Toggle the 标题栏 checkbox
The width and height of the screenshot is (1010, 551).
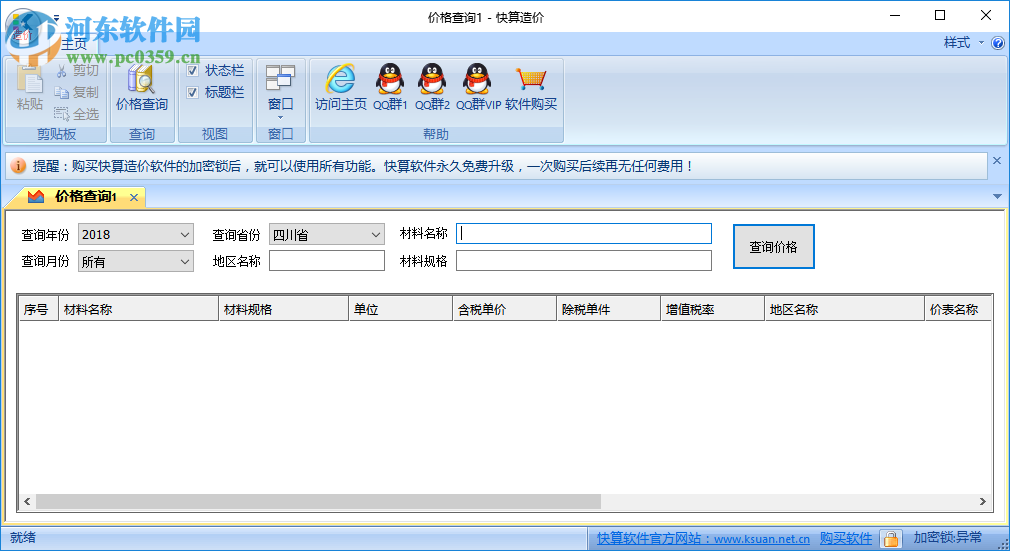coord(192,92)
